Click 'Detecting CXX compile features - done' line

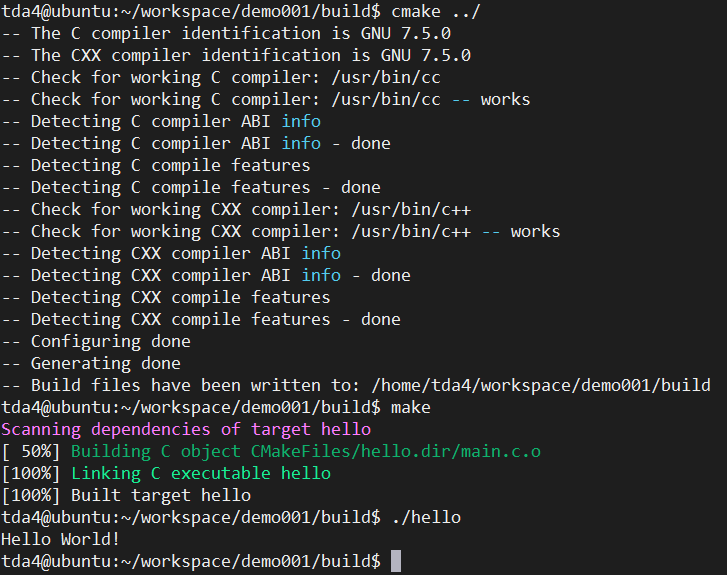click(x=201, y=319)
